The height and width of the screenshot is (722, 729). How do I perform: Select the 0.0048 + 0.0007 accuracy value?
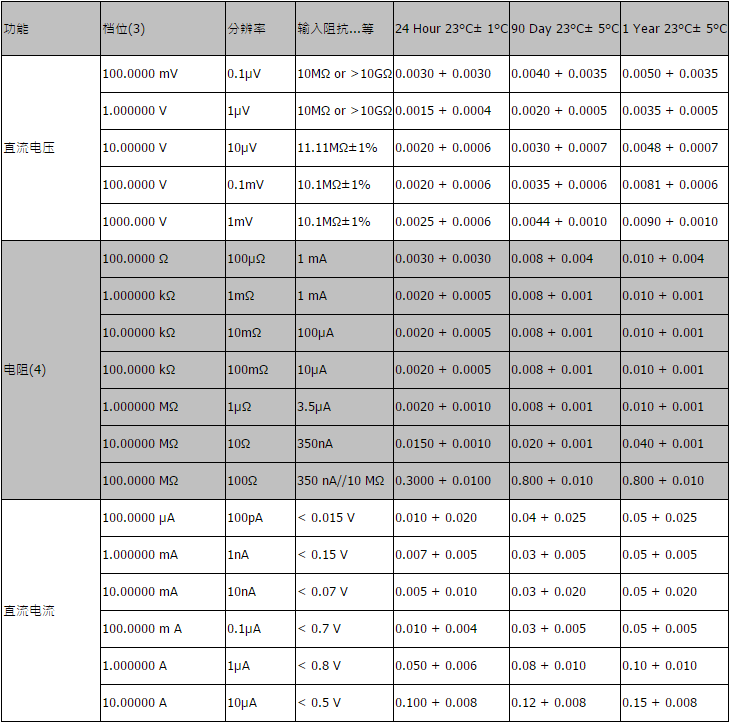[x=670, y=148]
